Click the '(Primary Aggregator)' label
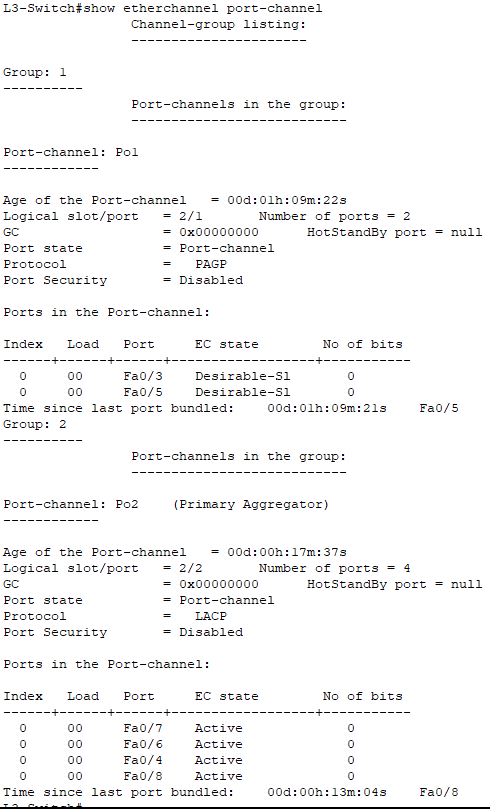The width and height of the screenshot is (490, 810). [x=251, y=505]
